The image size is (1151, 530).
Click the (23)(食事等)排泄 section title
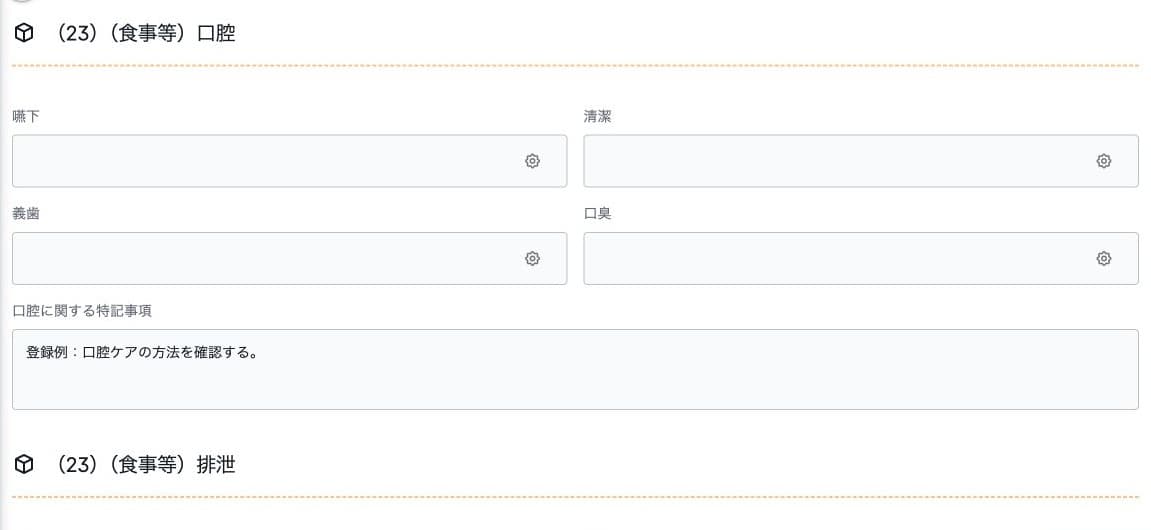(145, 464)
